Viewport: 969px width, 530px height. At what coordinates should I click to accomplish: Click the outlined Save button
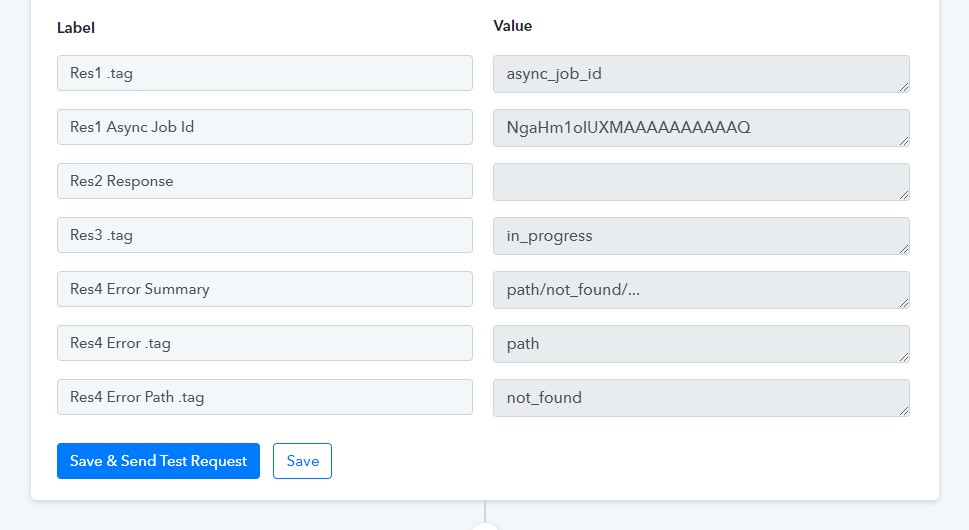(302, 461)
